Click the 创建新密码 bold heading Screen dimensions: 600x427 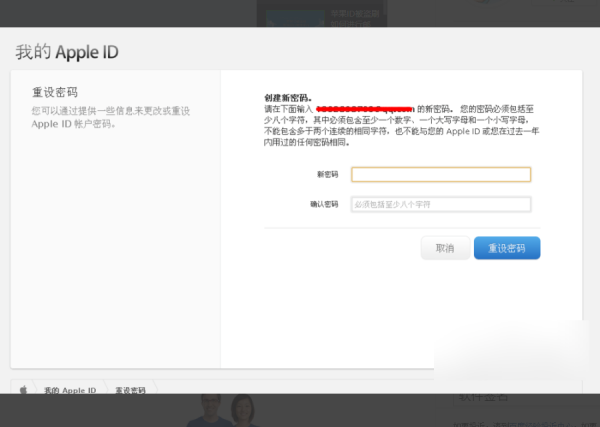tap(288, 98)
